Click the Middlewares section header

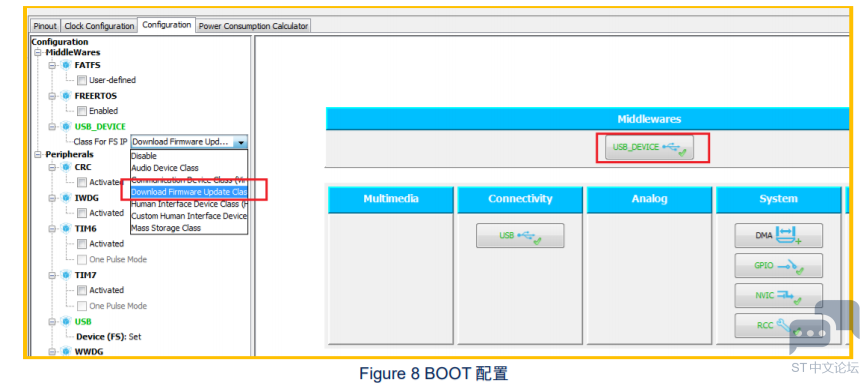point(587,120)
